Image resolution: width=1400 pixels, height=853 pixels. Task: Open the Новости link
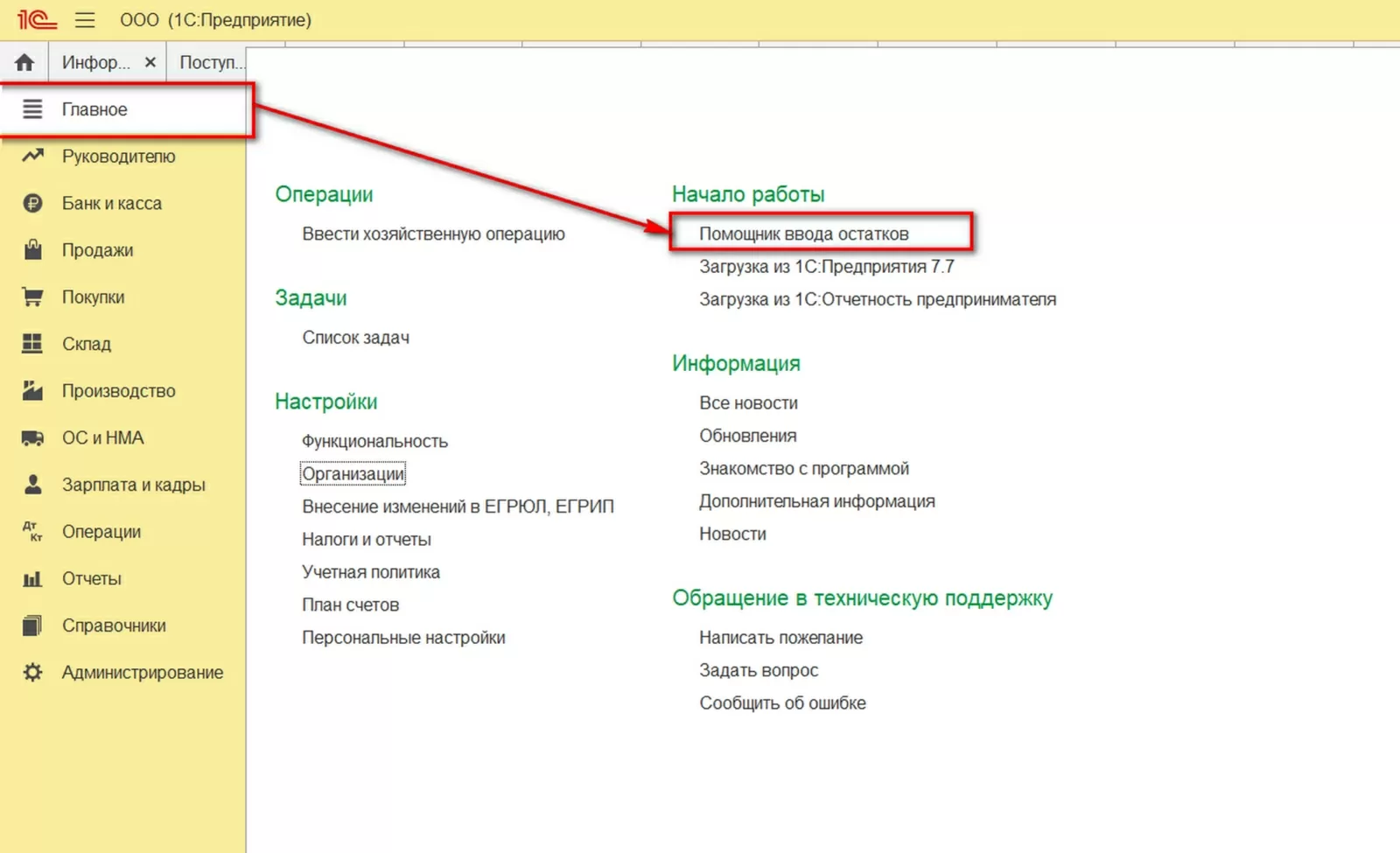click(732, 534)
